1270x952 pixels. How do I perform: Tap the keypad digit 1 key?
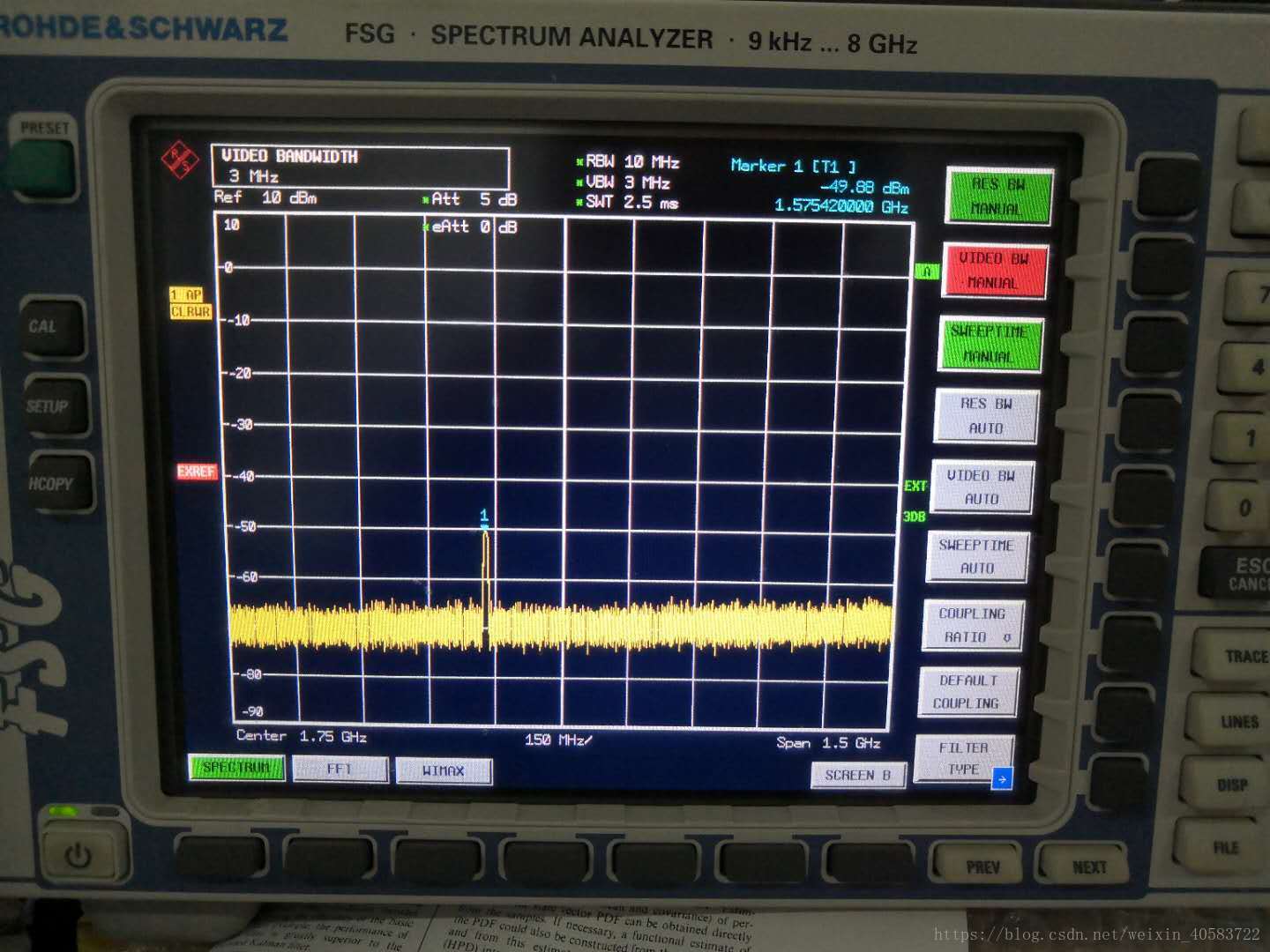1241,438
